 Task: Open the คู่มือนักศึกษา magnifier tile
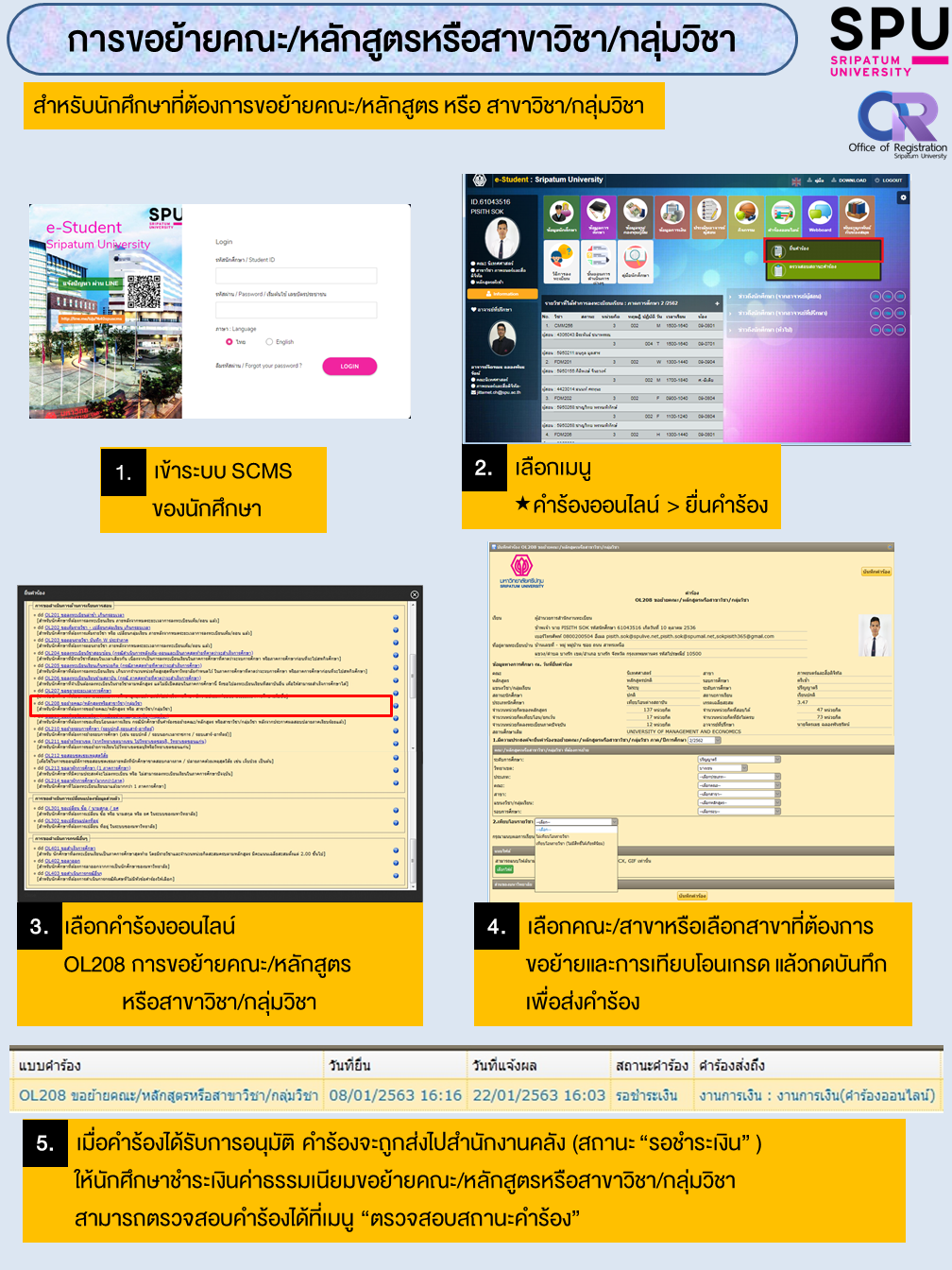(x=635, y=262)
